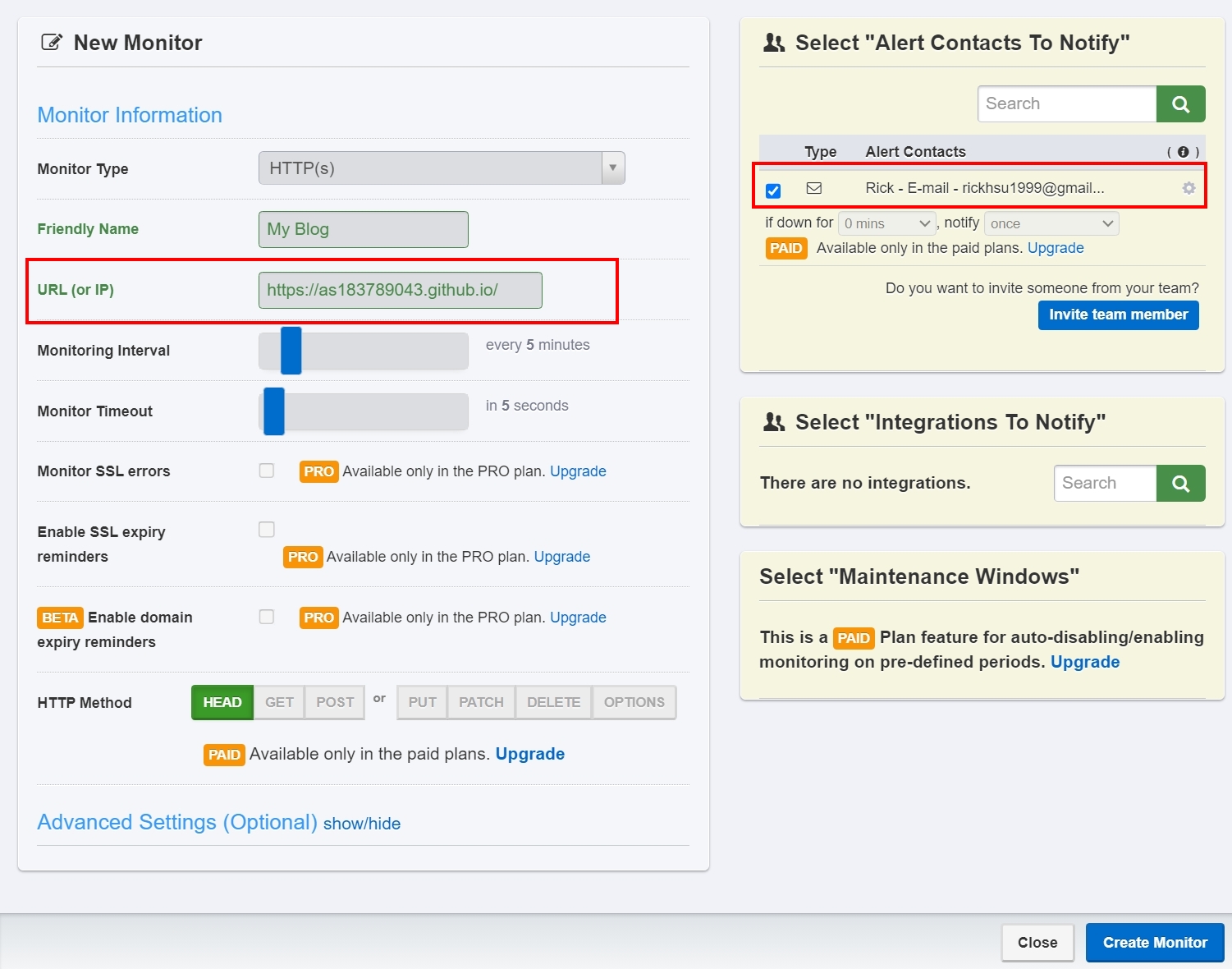Select the GET HTTP method
Viewport: 1232px width, 969px height.
point(279,703)
